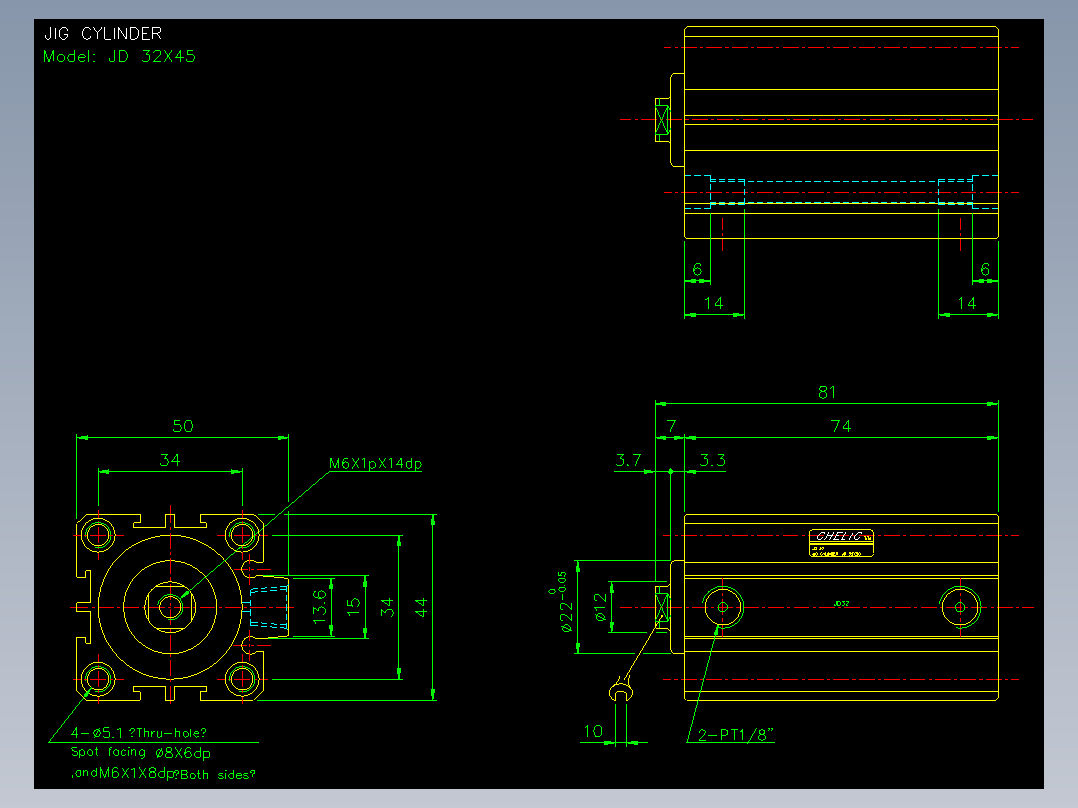Select the Model: JD 32X45 label

[119, 56]
